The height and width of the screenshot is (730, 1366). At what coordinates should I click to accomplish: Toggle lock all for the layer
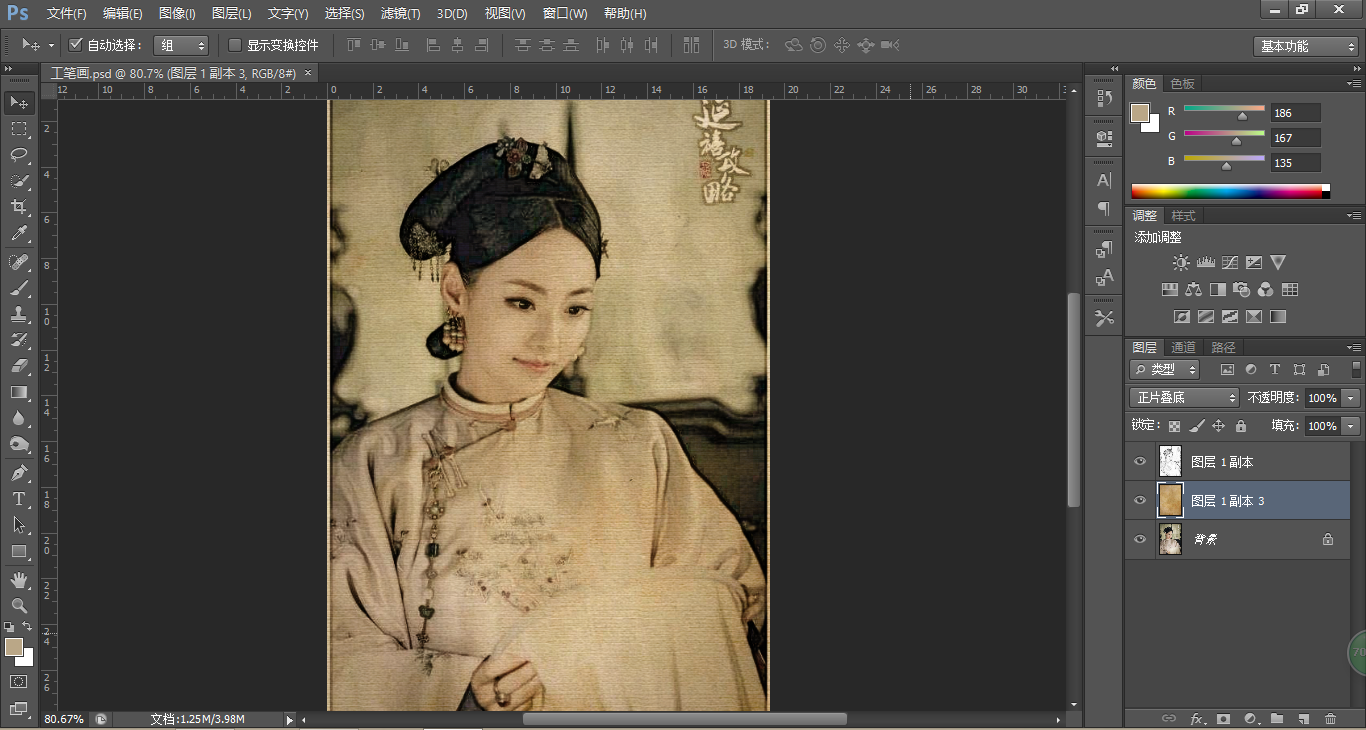pos(1241,426)
